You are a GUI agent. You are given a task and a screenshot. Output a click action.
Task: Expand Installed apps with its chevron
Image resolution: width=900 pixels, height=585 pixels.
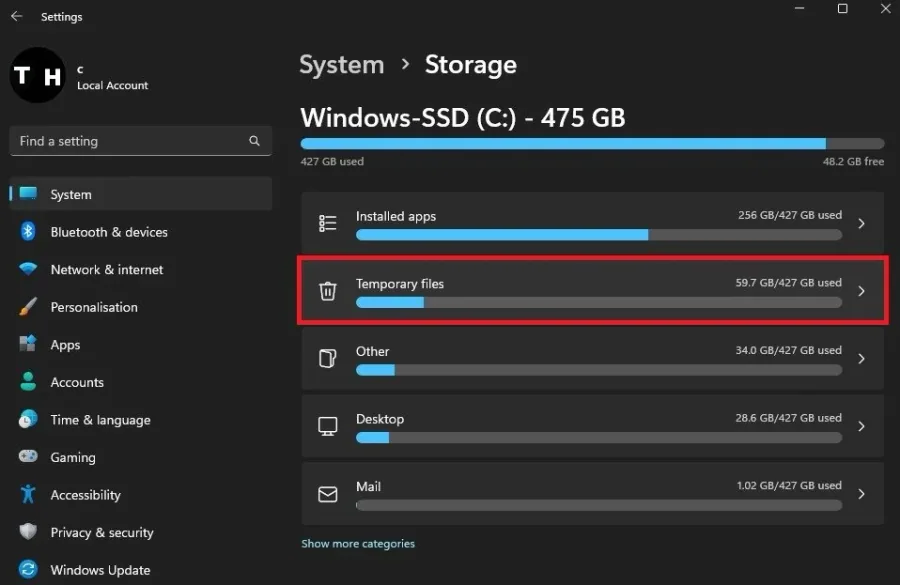pyautogui.click(x=862, y=223)
